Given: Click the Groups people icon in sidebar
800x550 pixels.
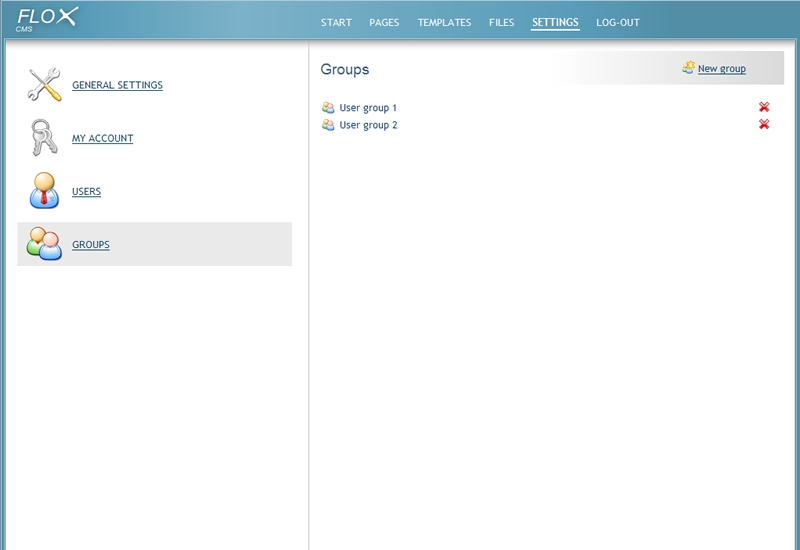Looking at the screenshot, I should (44, 244).
